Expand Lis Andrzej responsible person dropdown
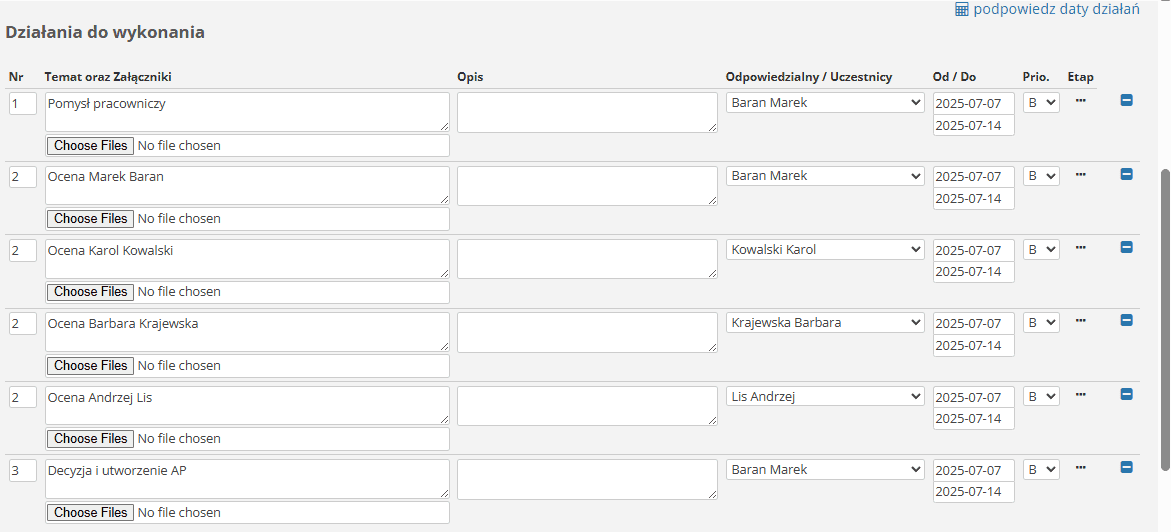This screenshot has width=1171, height=532. [825, 397]
